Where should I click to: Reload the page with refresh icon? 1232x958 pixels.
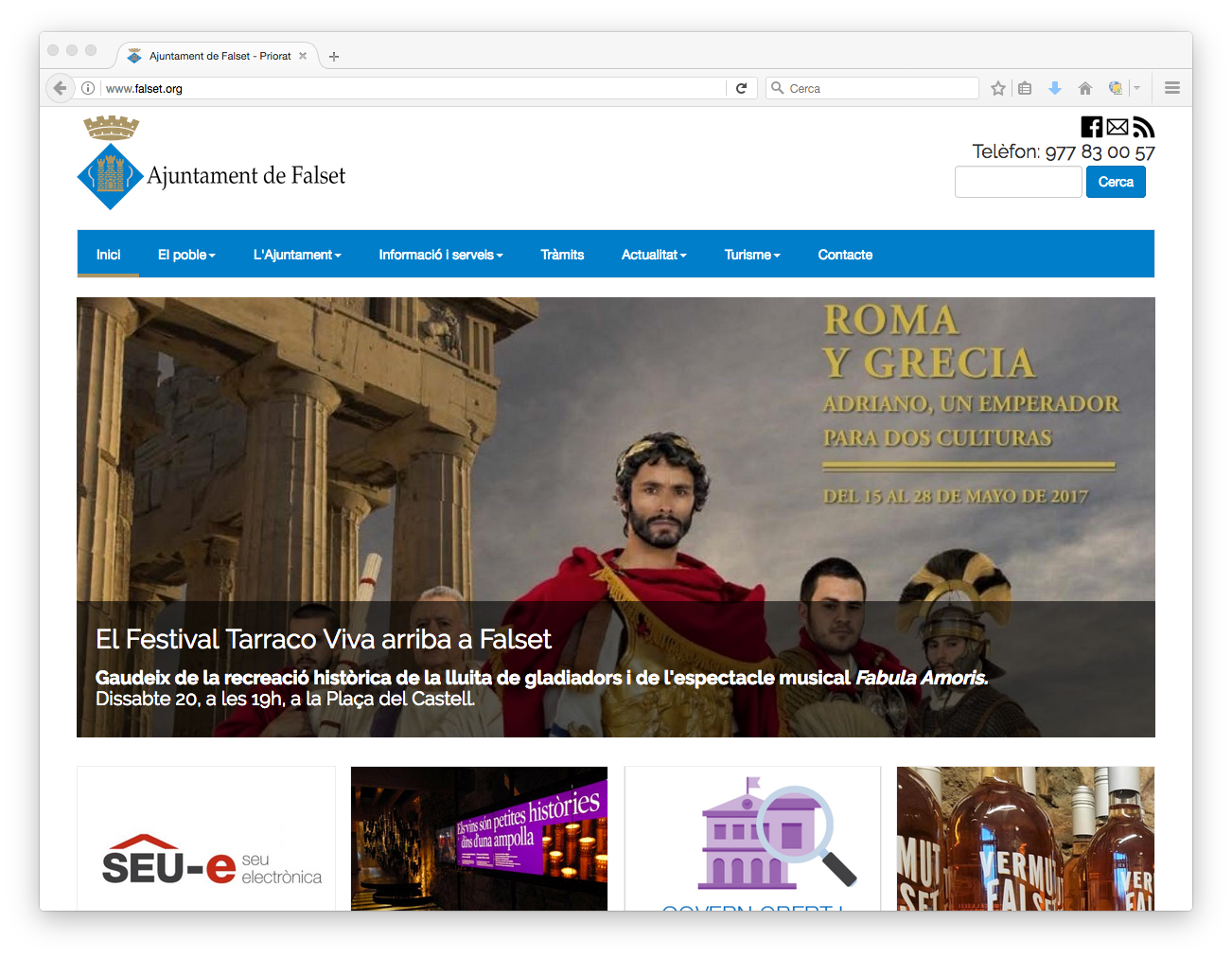[742, 88]
